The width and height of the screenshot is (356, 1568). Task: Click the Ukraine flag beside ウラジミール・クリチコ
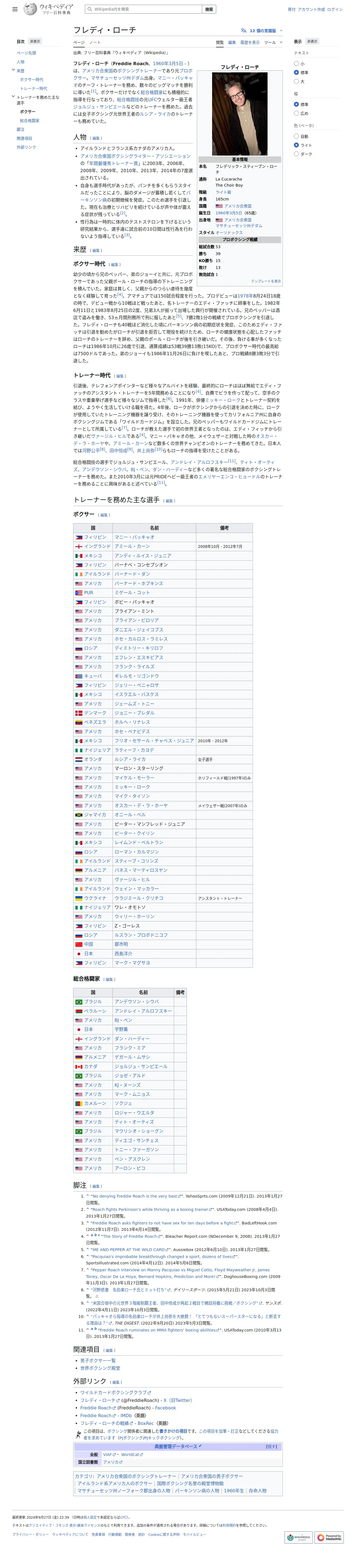79,898
